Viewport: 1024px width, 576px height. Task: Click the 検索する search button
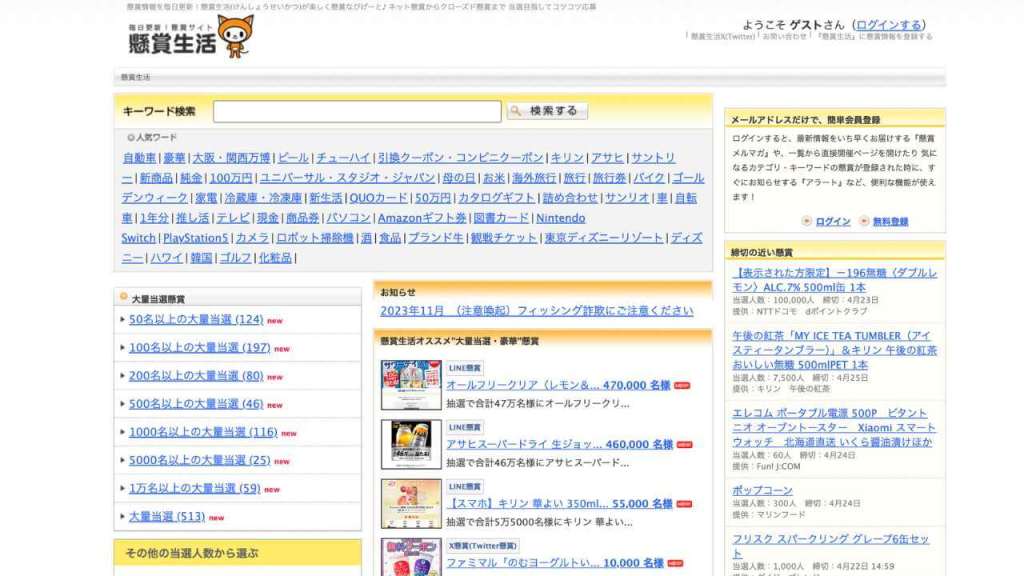(x=546, y=111)
